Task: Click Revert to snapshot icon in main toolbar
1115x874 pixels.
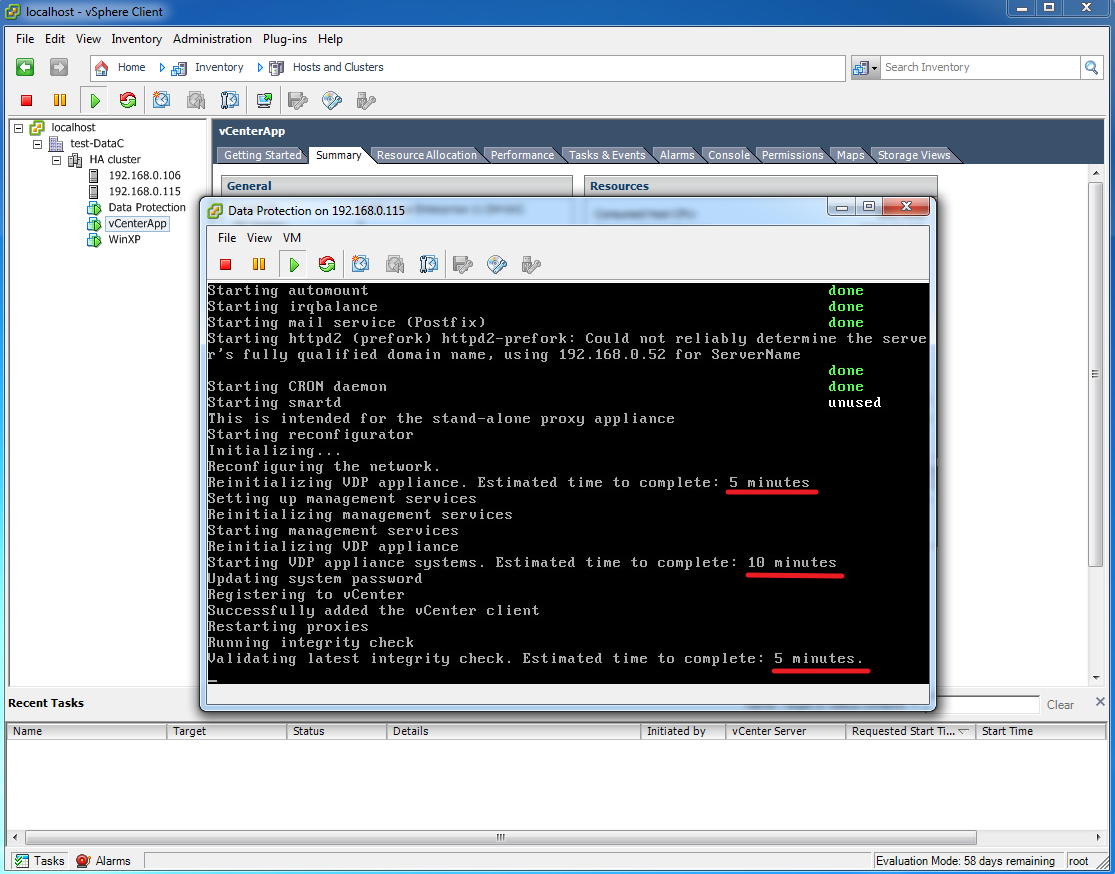Action: (196, 100)
